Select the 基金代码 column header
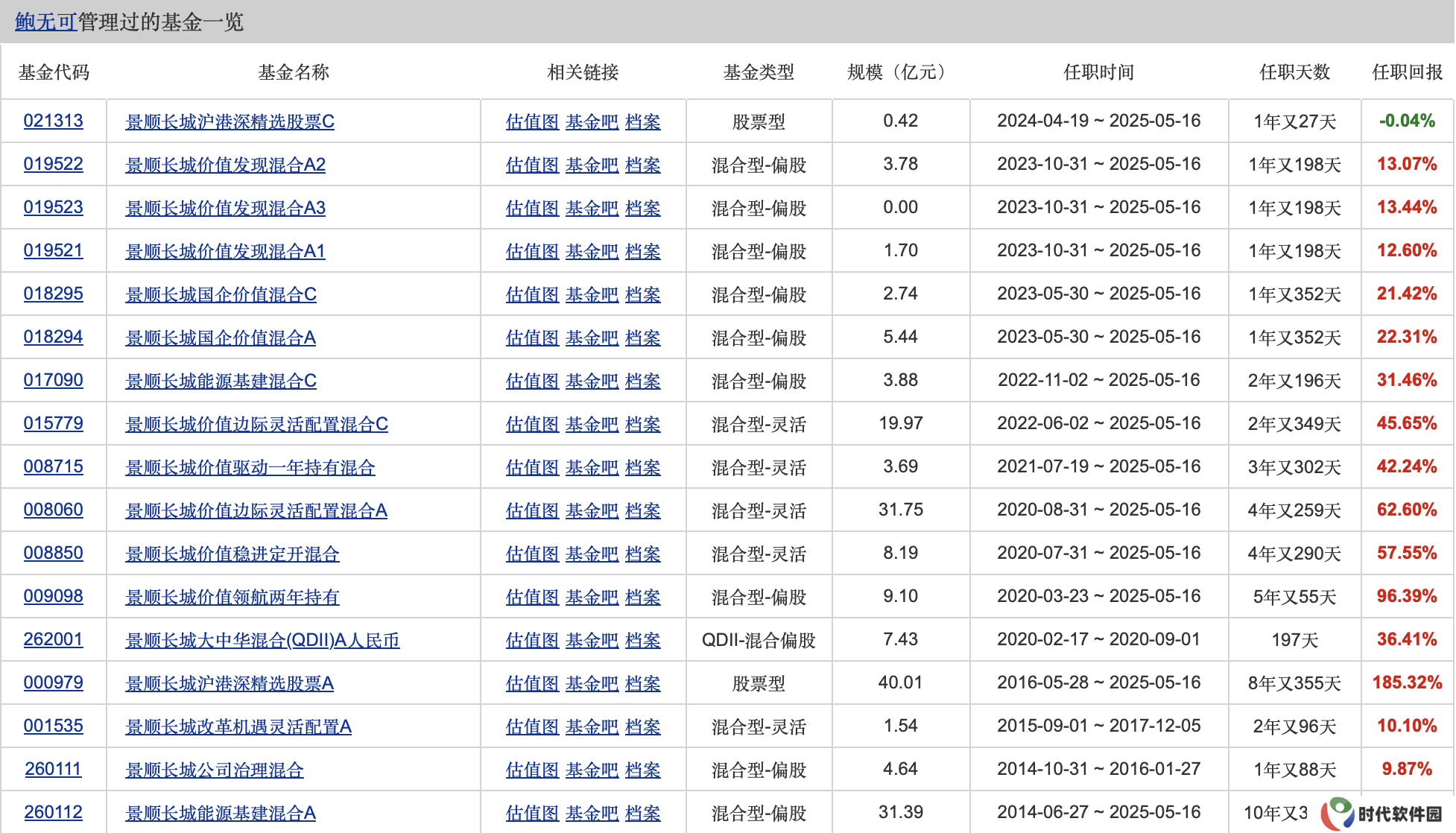 tap(54, 72)
